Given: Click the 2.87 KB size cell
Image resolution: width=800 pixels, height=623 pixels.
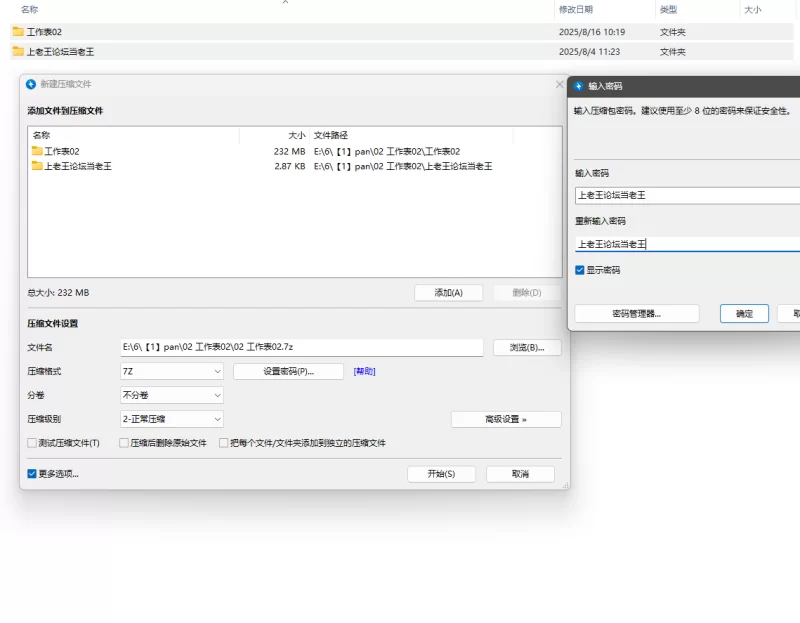Looking at the screenshot, I should click(x=289, y=166).
